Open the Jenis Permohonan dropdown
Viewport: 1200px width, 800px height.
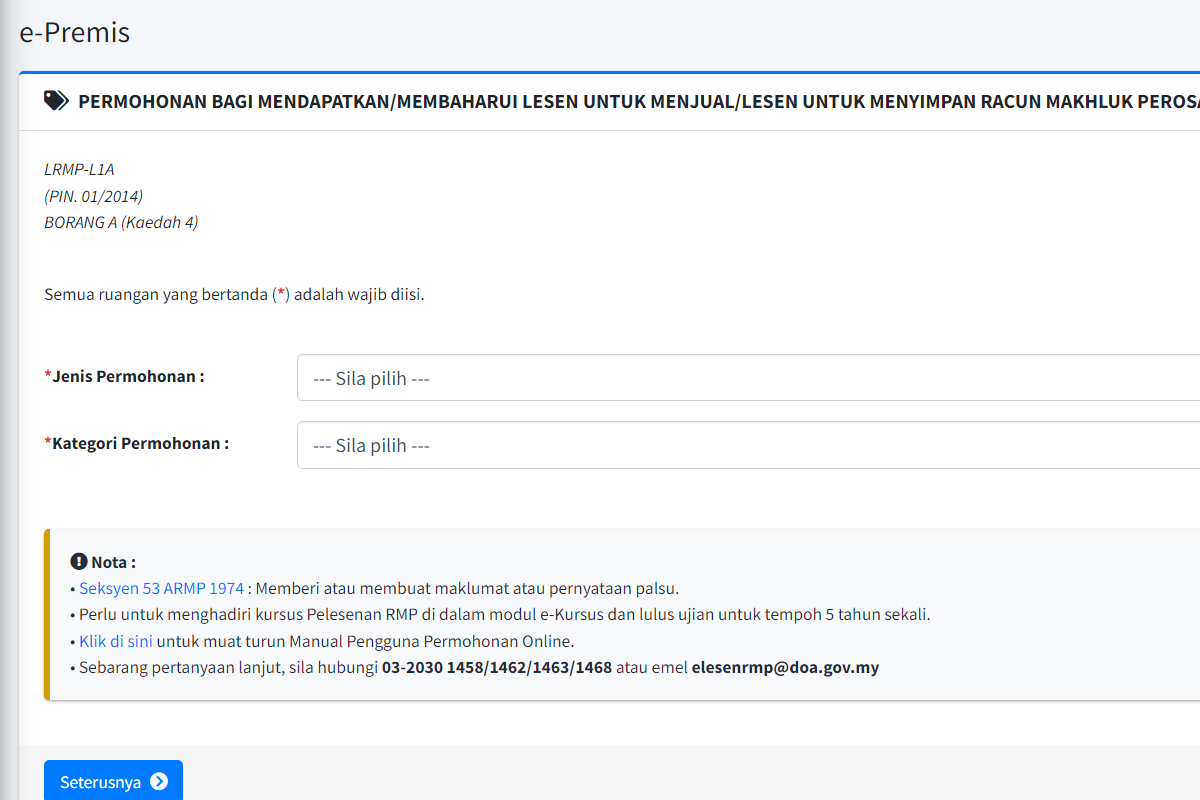pyautogui.click(x=748, y=378)
